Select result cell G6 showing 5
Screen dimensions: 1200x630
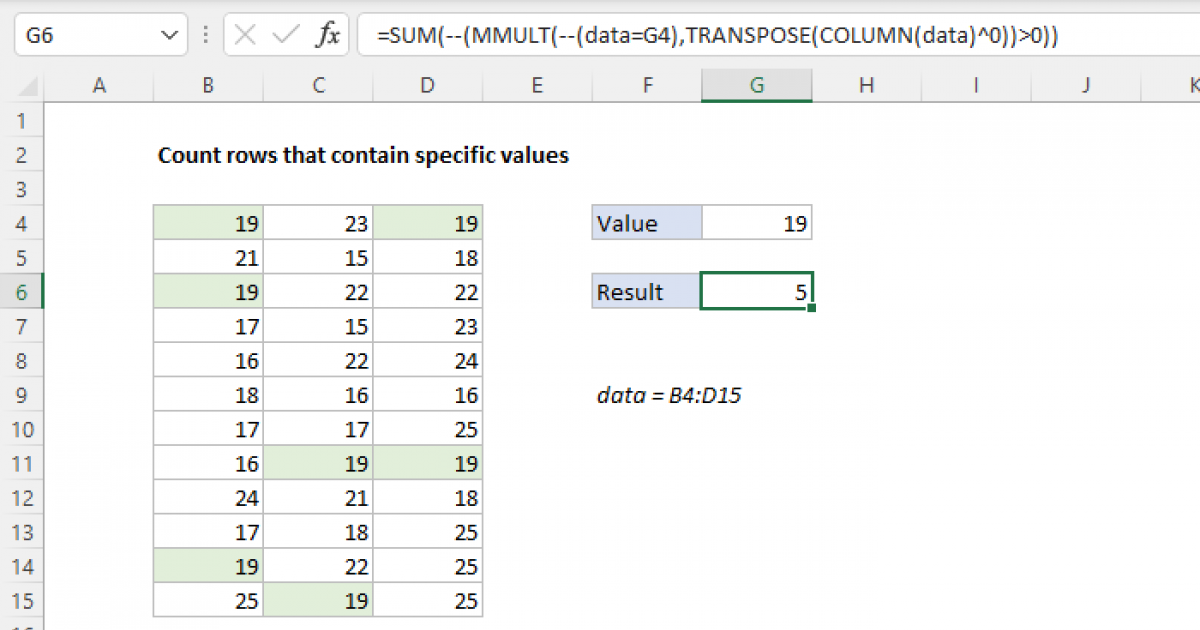(x=757, y=292)
